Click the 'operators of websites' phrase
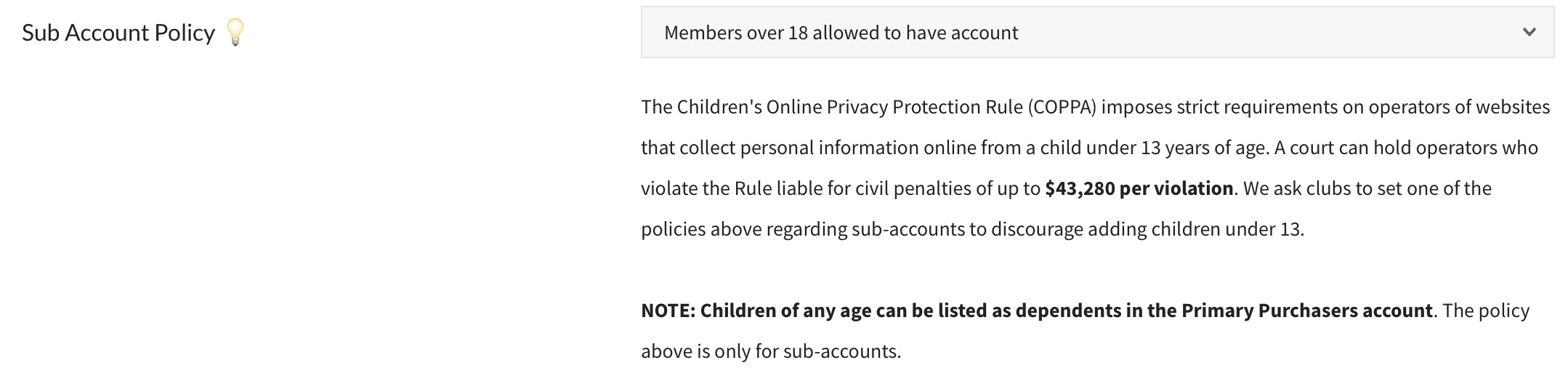This screenshot has height=384, width=1568. [x=1459, y=107]
